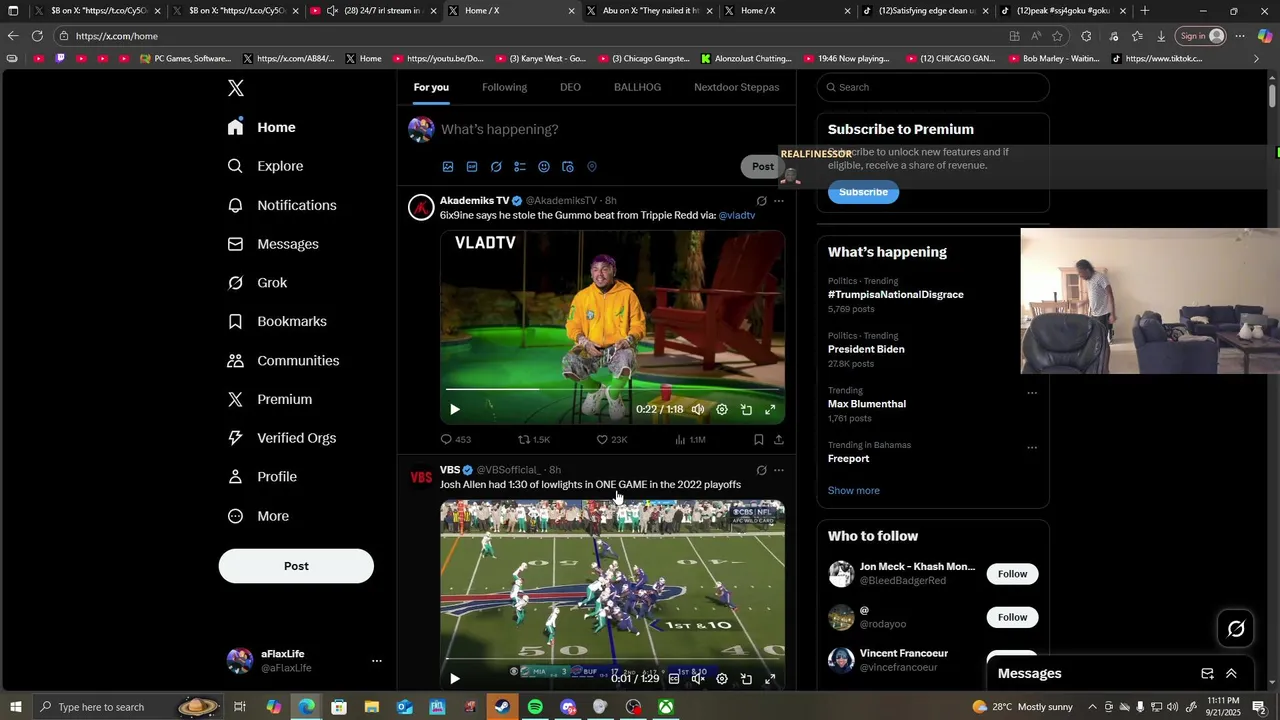Open Bookmarks in sidebar
The width and height of the screenshot is (1280, 720).
click(277, 321)
